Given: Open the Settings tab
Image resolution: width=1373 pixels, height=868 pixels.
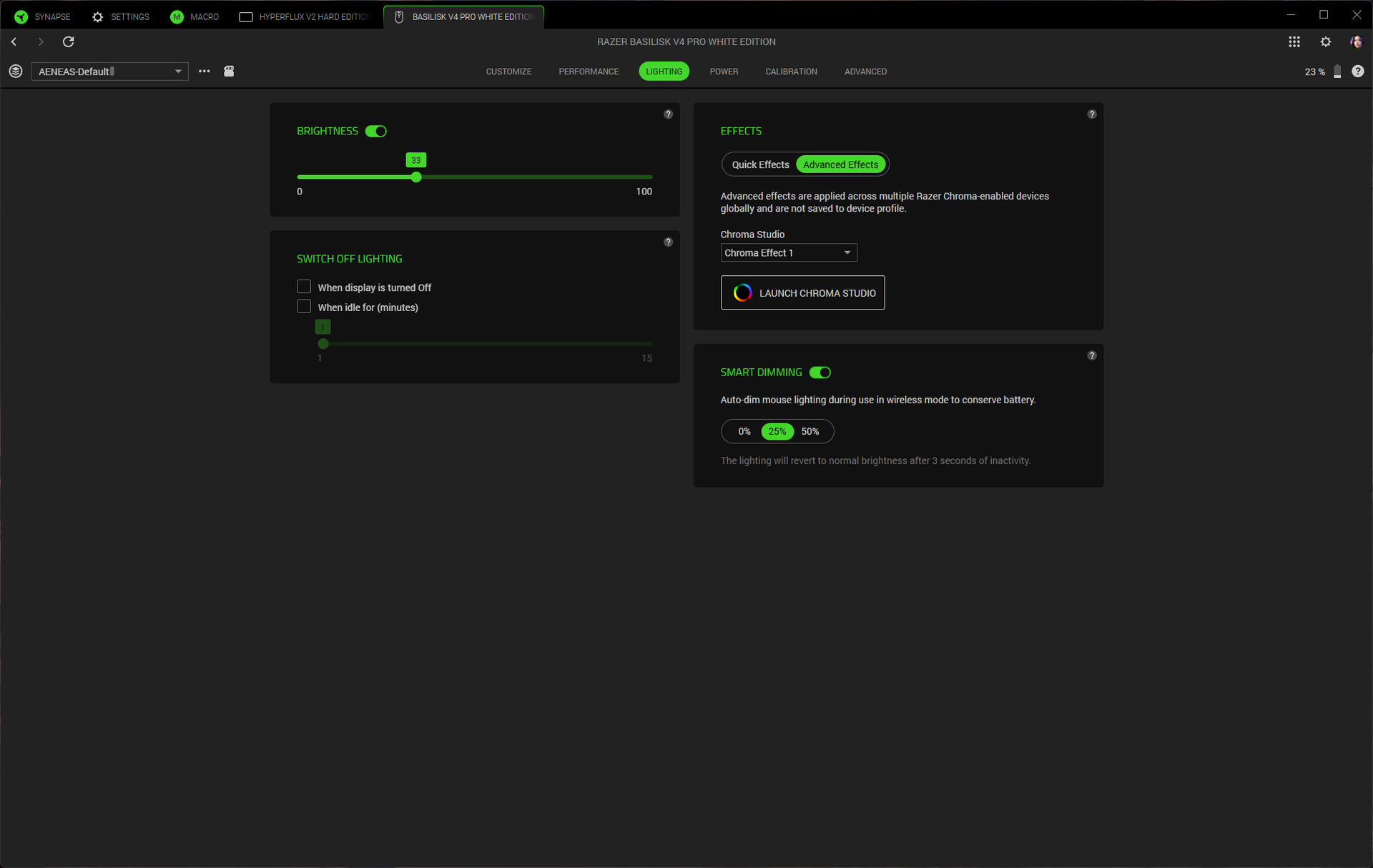Looking at the screenshot, I should click(x=121, y=16).
